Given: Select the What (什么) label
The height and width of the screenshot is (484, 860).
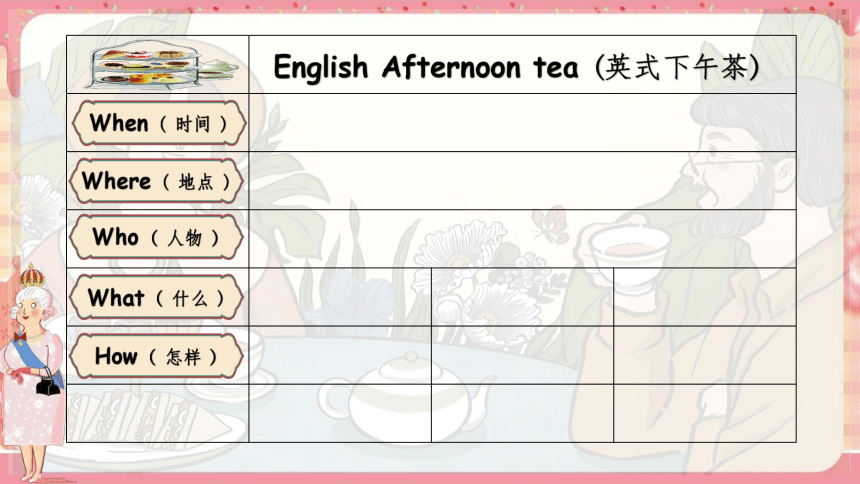Looking at the screenshot, I should (156, 297).
